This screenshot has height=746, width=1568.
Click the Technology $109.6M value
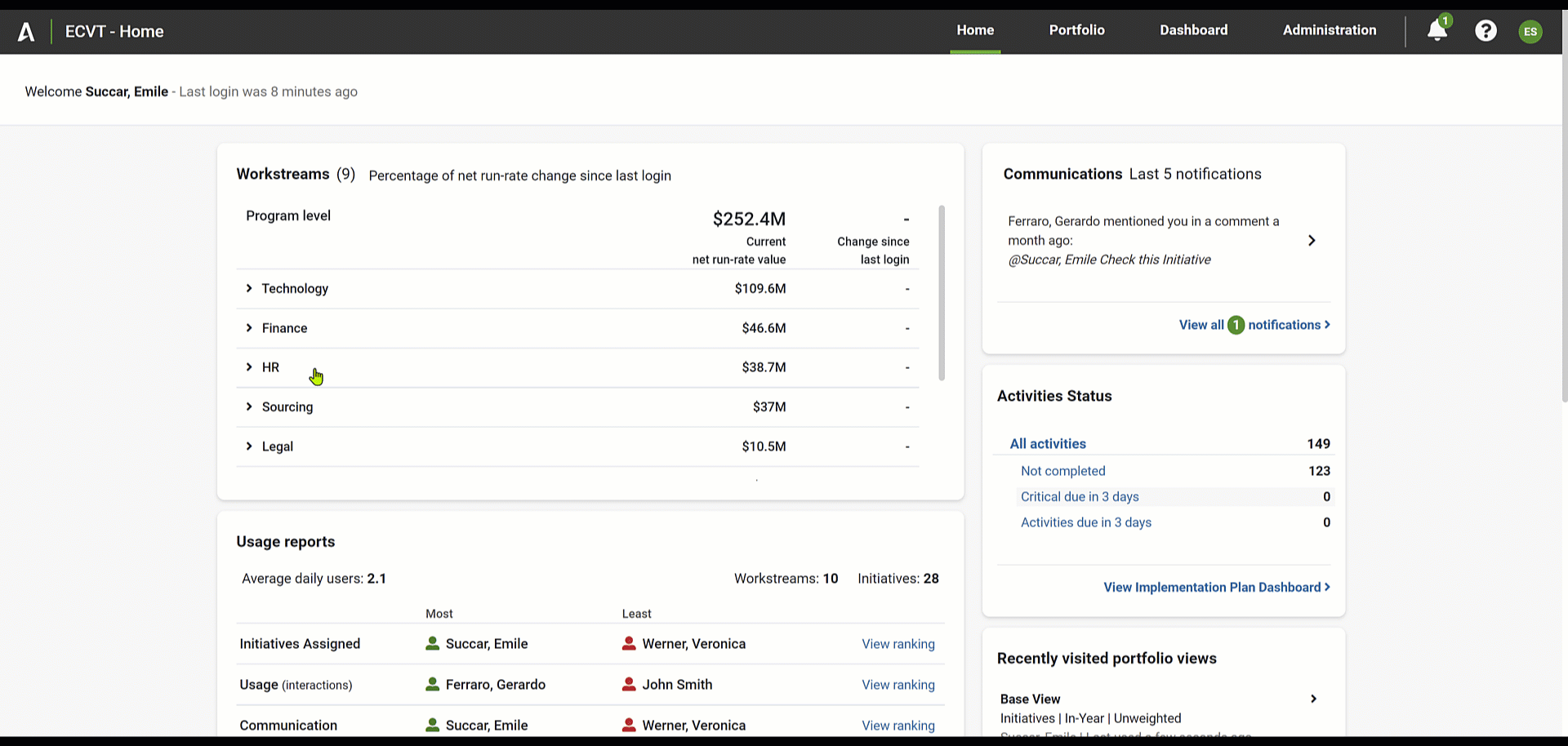[760, 288]
